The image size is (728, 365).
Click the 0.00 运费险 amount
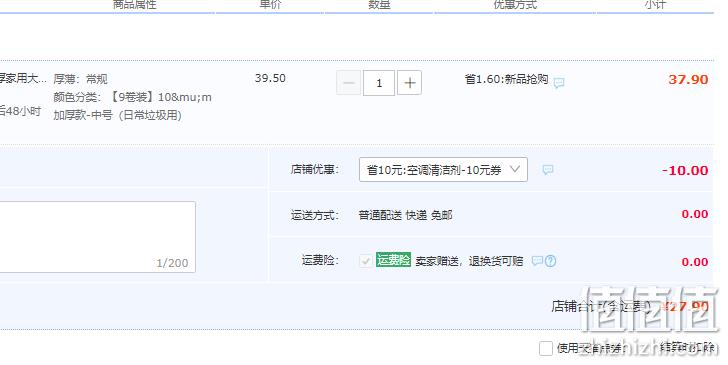coord(695,262)
